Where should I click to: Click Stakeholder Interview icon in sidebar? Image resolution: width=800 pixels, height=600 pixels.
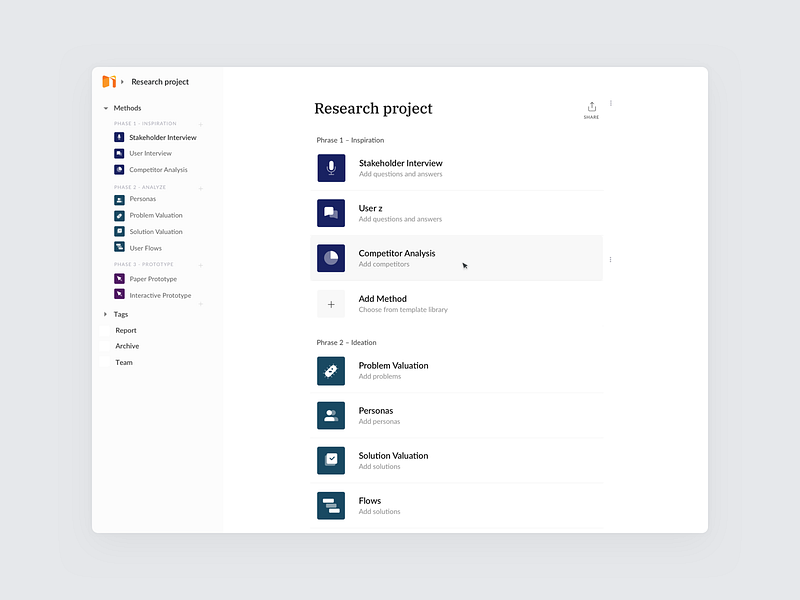[119, 137]
